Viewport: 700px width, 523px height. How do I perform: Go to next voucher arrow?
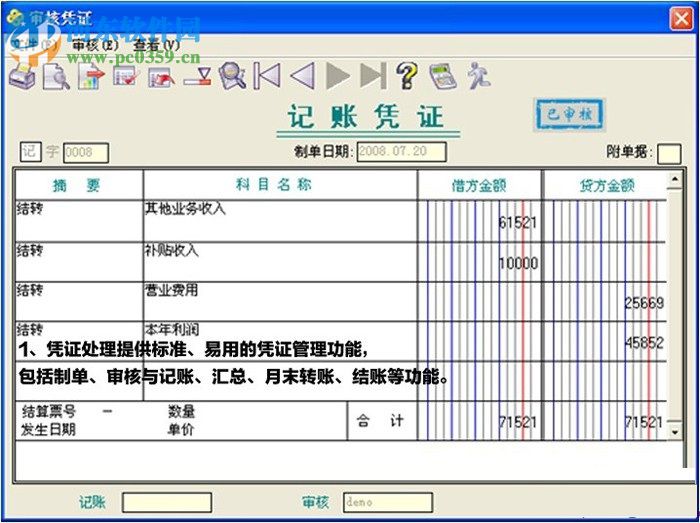click(338, 76)
